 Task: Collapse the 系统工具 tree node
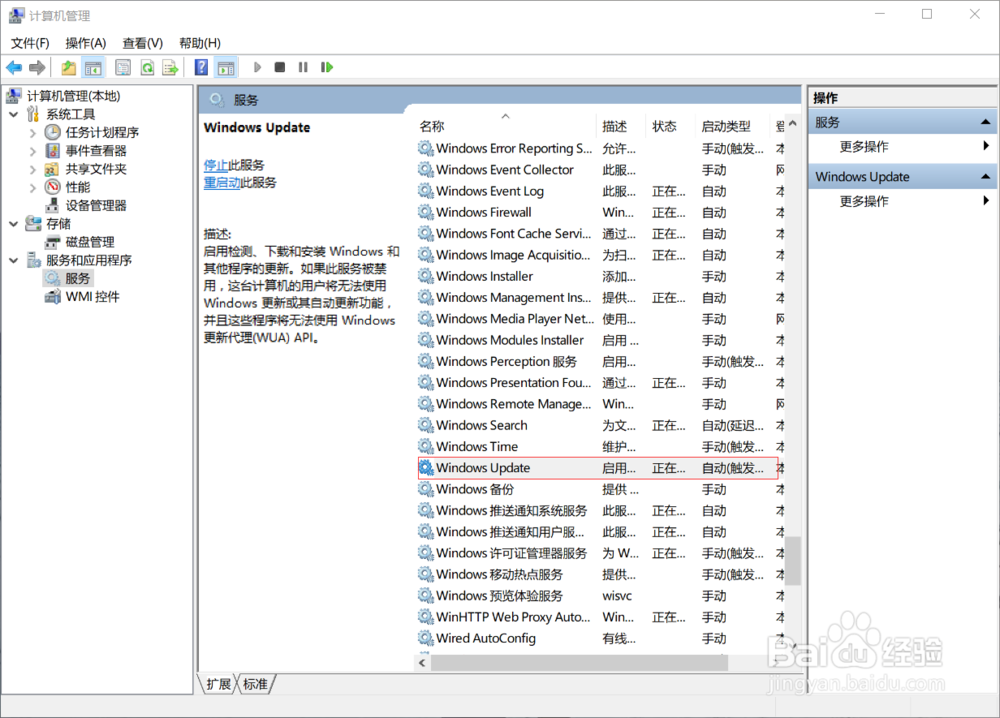[x=13, y=114]
